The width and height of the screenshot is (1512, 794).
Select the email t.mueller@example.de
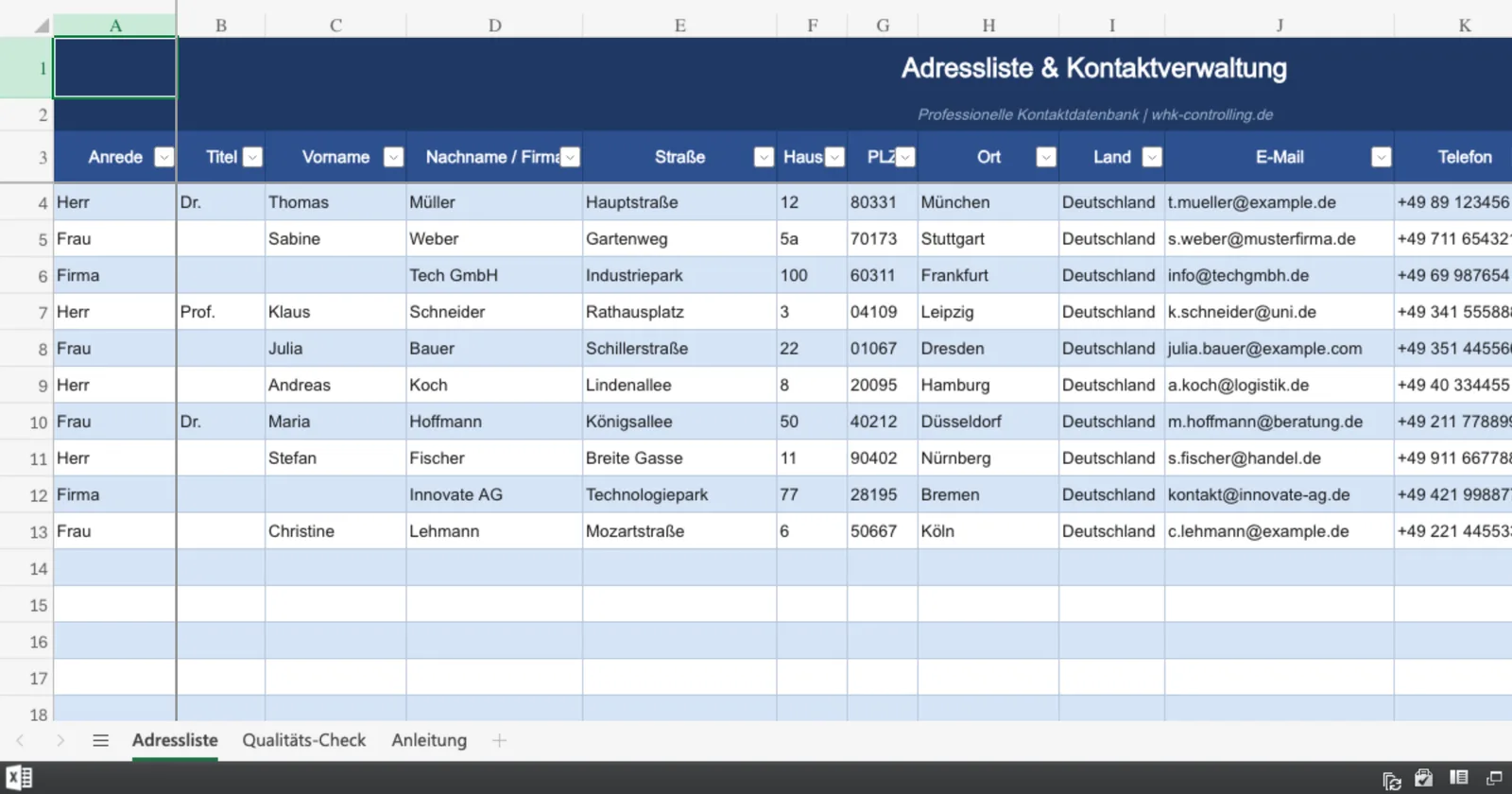pyautogui.click(x=1280, y=202)
